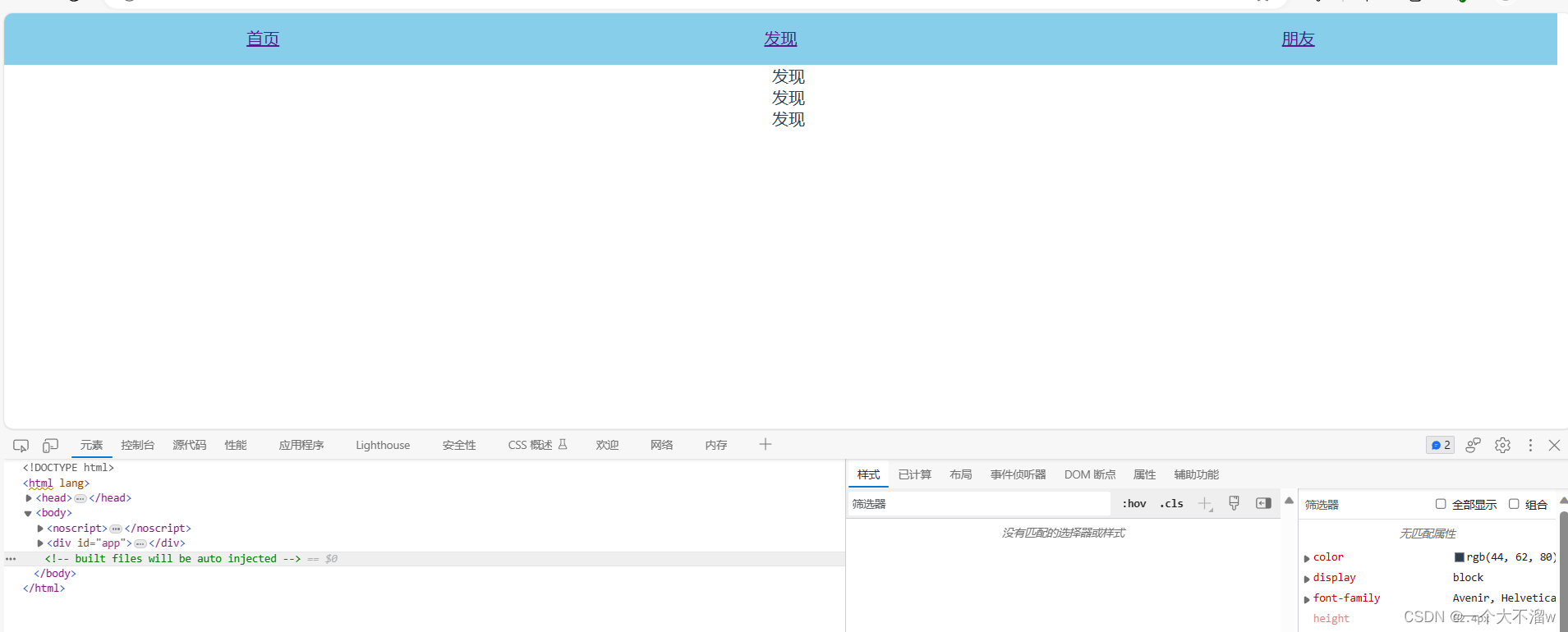Click the new style rule plus icon

1205,504
